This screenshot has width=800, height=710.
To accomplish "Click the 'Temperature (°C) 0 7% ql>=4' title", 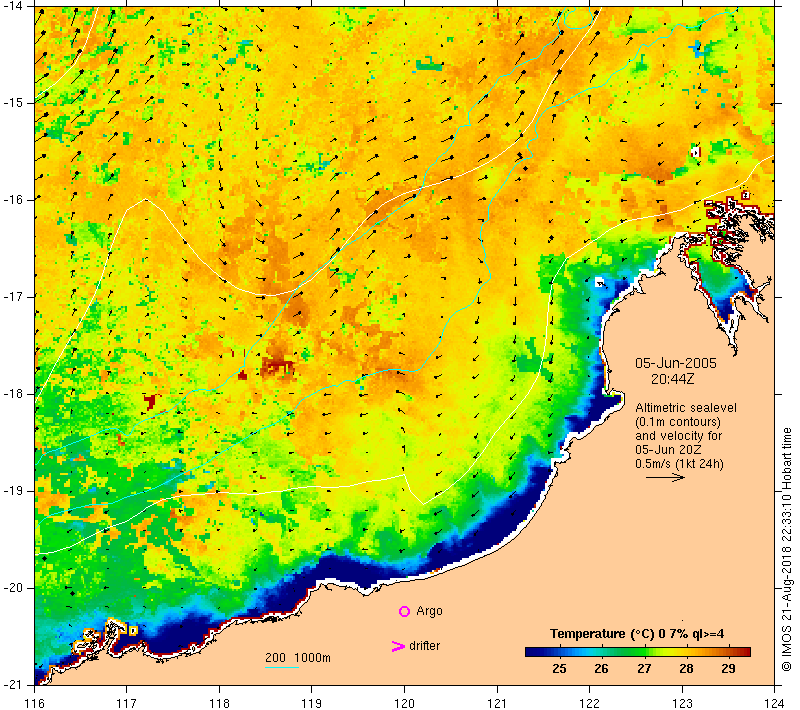I will [637, 634].
